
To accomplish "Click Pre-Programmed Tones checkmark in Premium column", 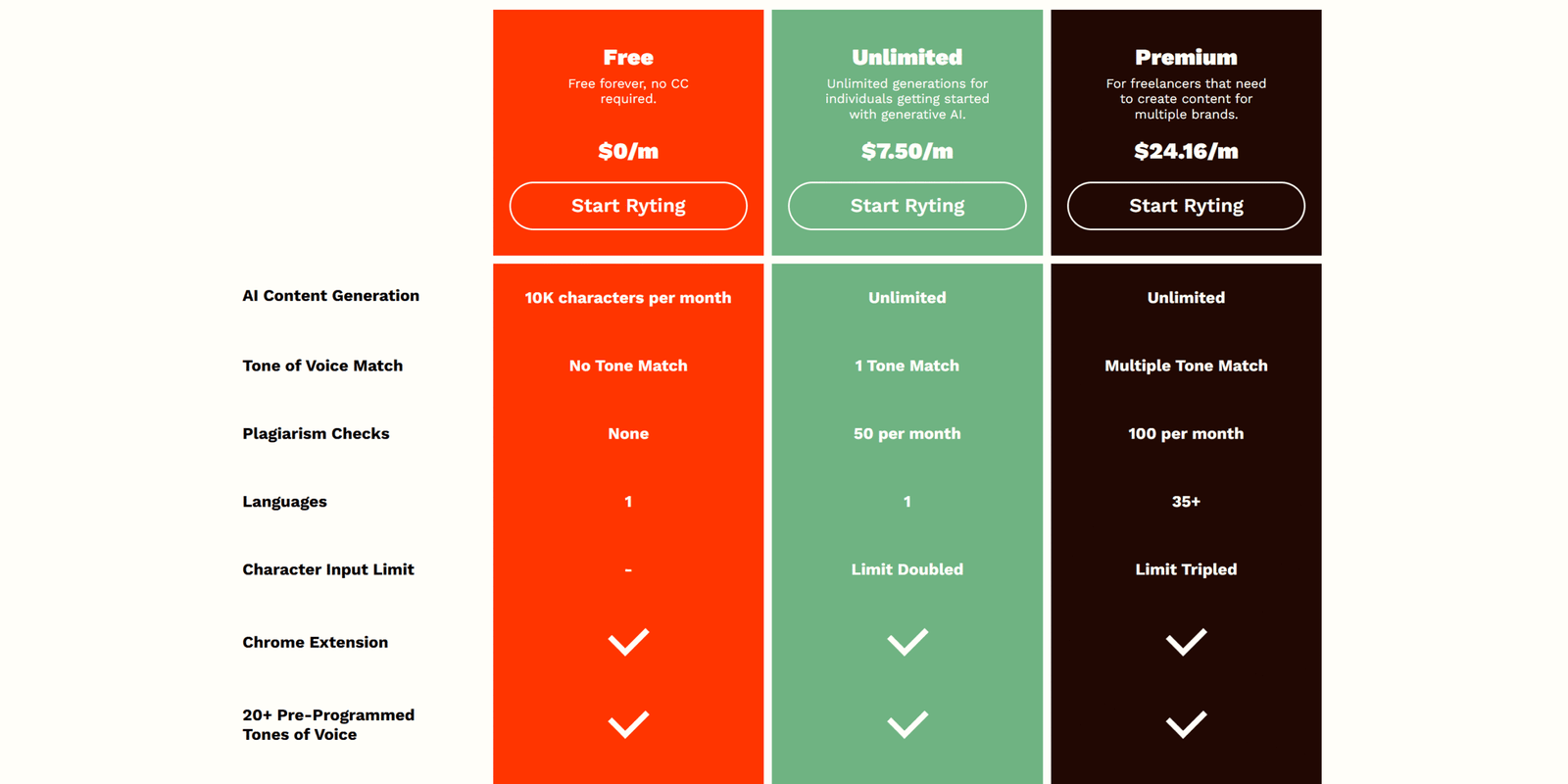I will (x=1186, y=724).
